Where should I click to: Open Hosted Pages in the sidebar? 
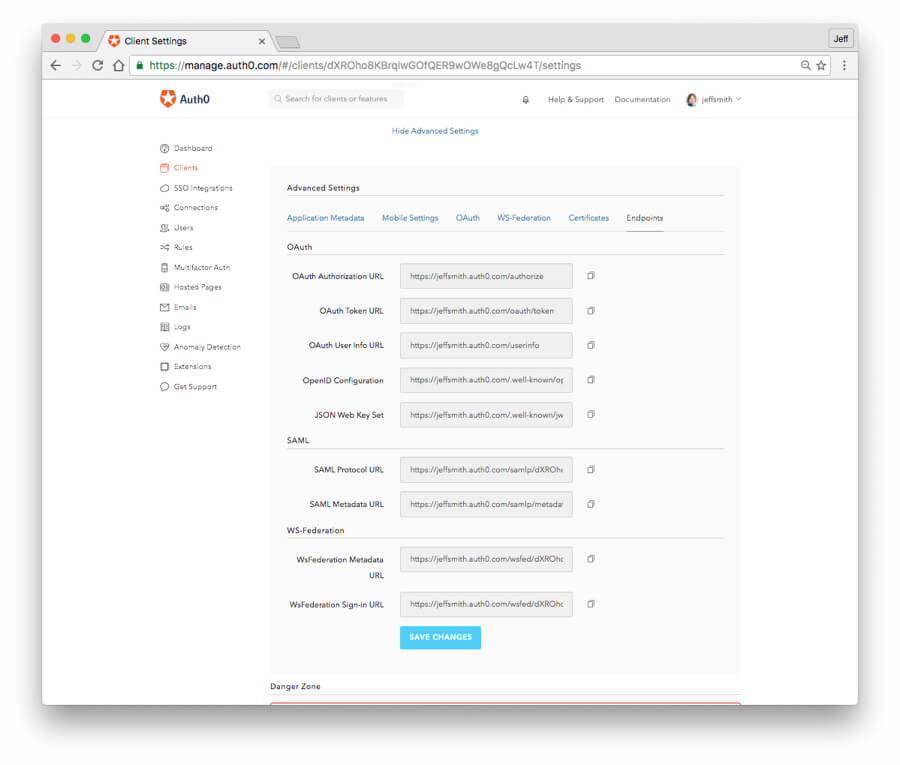(x=191, y=287)
